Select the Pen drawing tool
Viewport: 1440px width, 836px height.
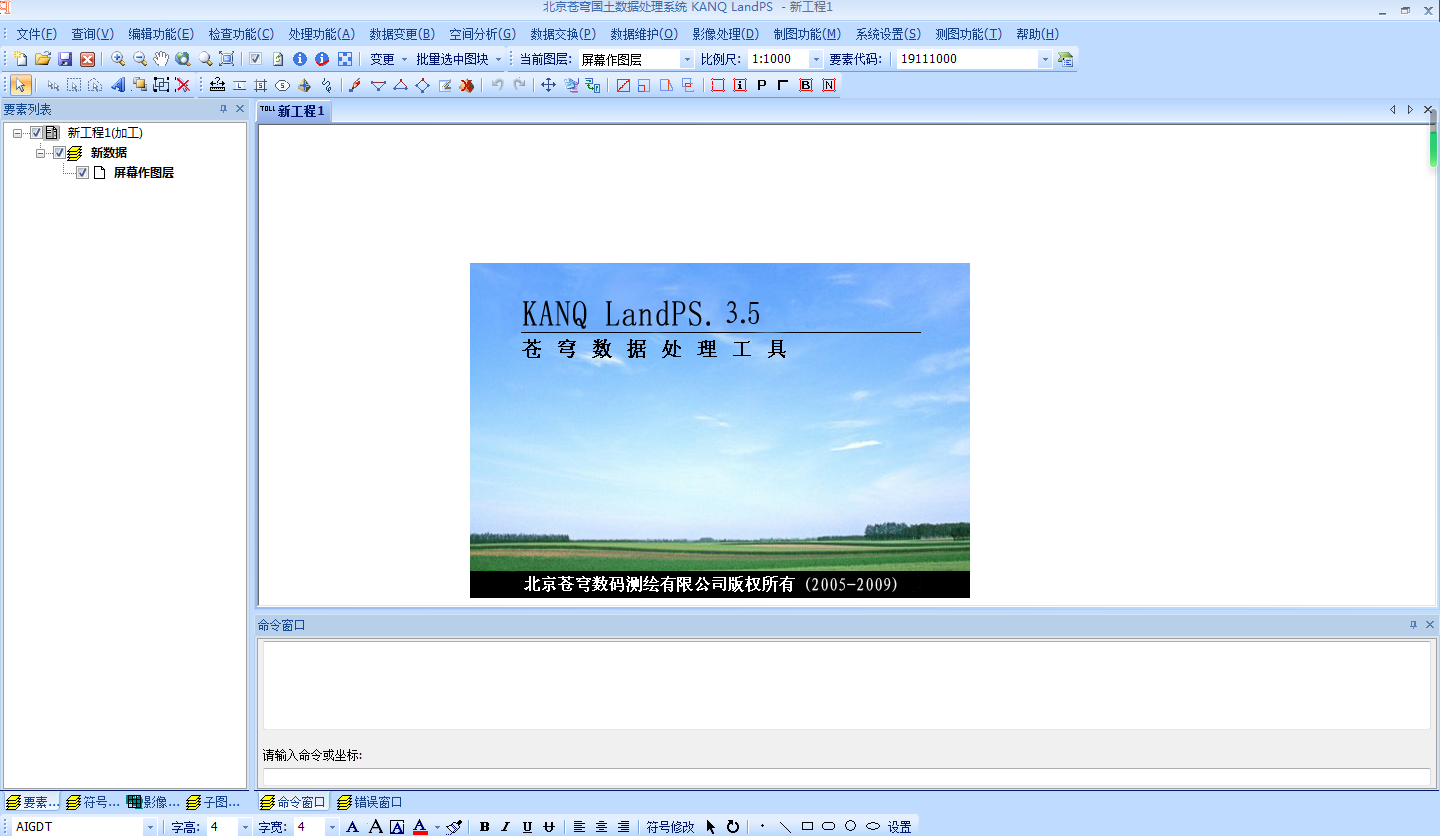pos(353,85)
